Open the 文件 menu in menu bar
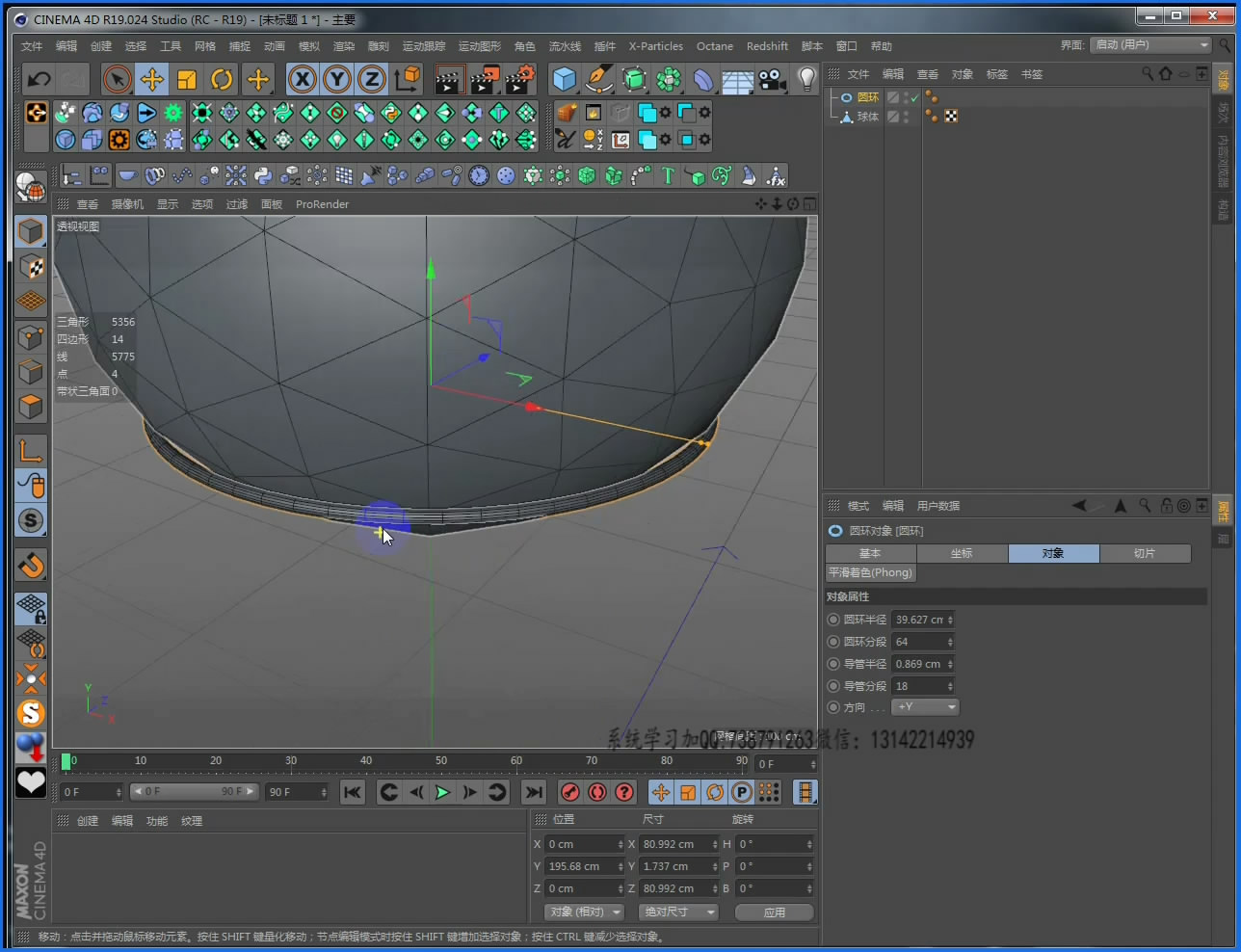 pyautogui.click(x=32, y=46)
